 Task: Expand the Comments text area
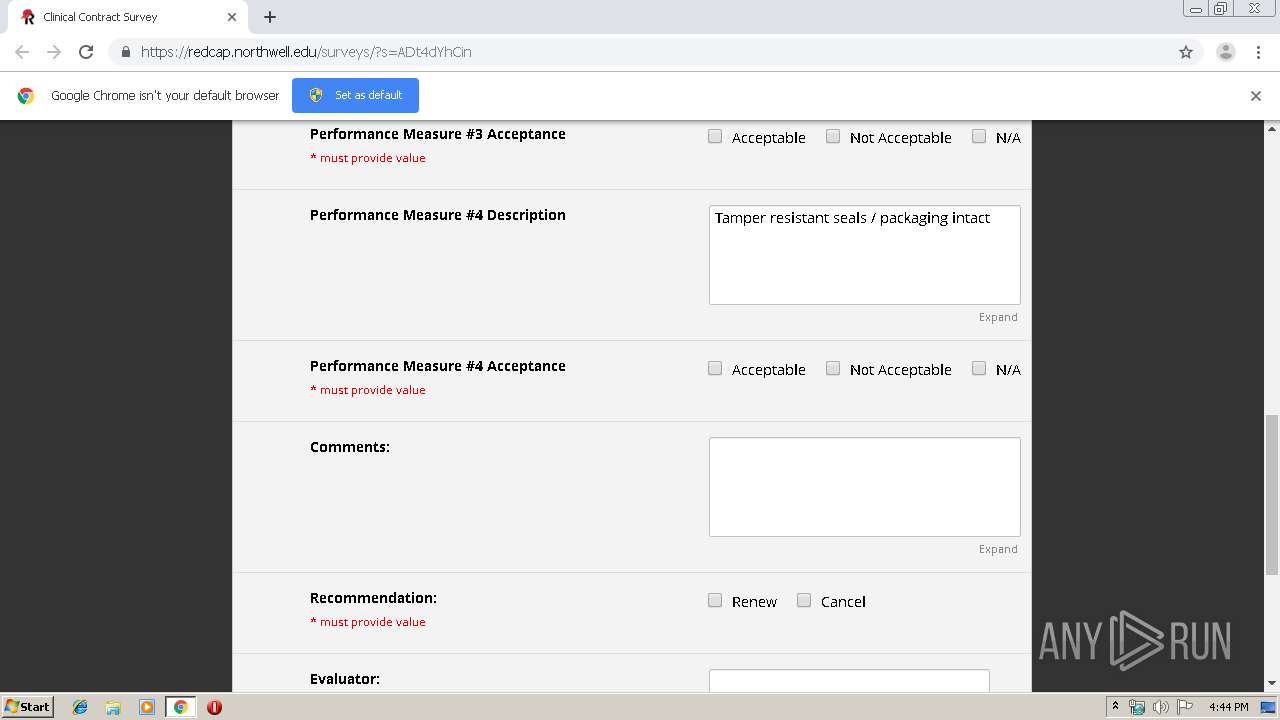point(998,549)
